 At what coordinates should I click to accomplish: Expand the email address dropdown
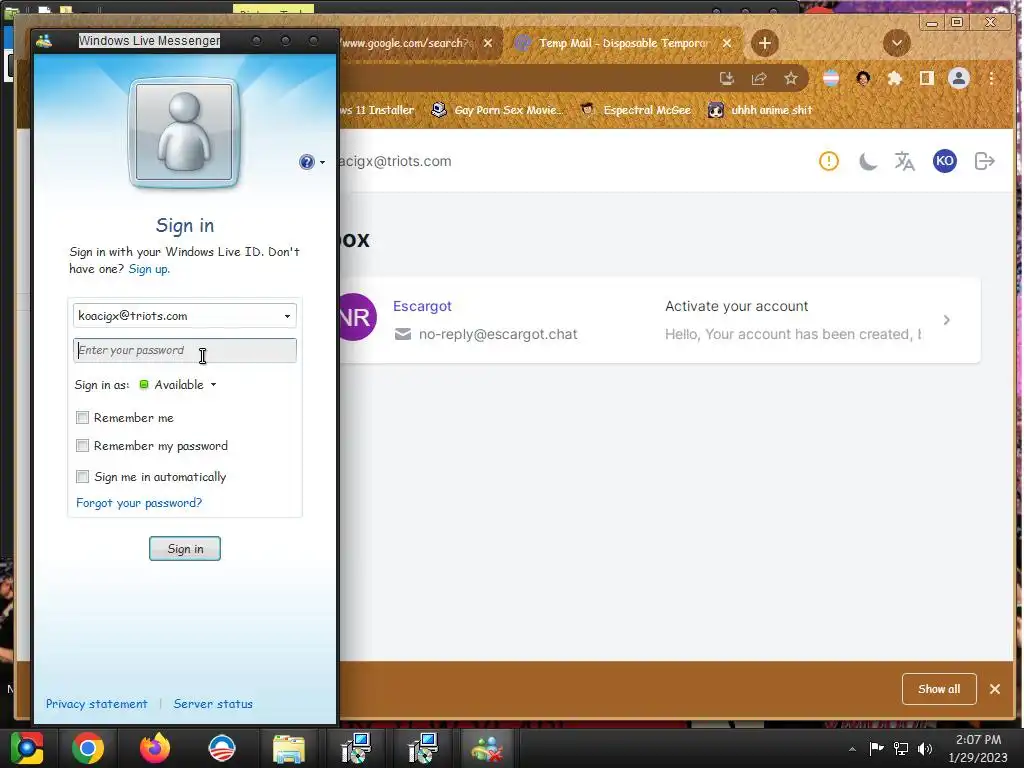click(x=287, y=316)
